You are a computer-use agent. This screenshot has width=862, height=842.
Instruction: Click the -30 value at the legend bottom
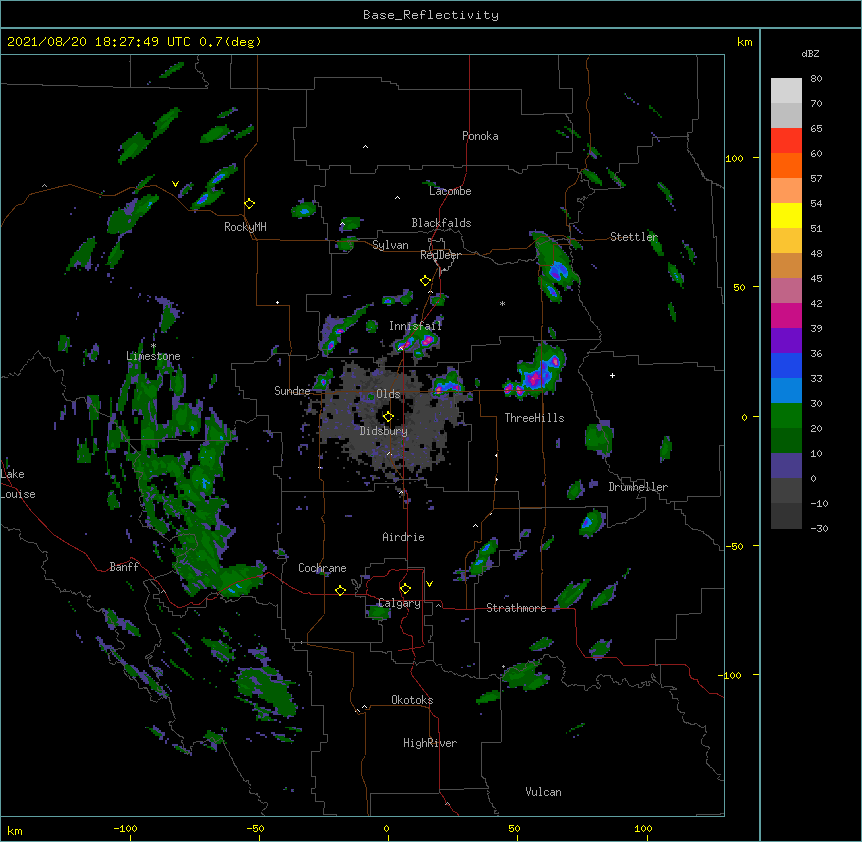click(x=819, y=528)
